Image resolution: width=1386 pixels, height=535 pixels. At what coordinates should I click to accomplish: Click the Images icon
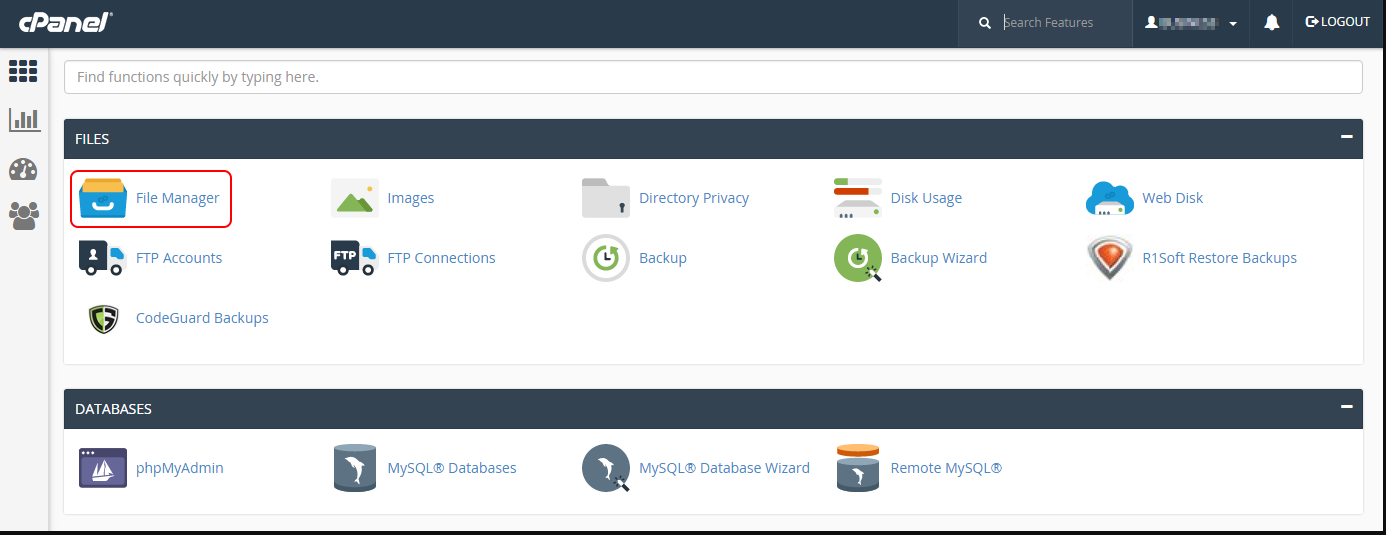tap(355, 198)
